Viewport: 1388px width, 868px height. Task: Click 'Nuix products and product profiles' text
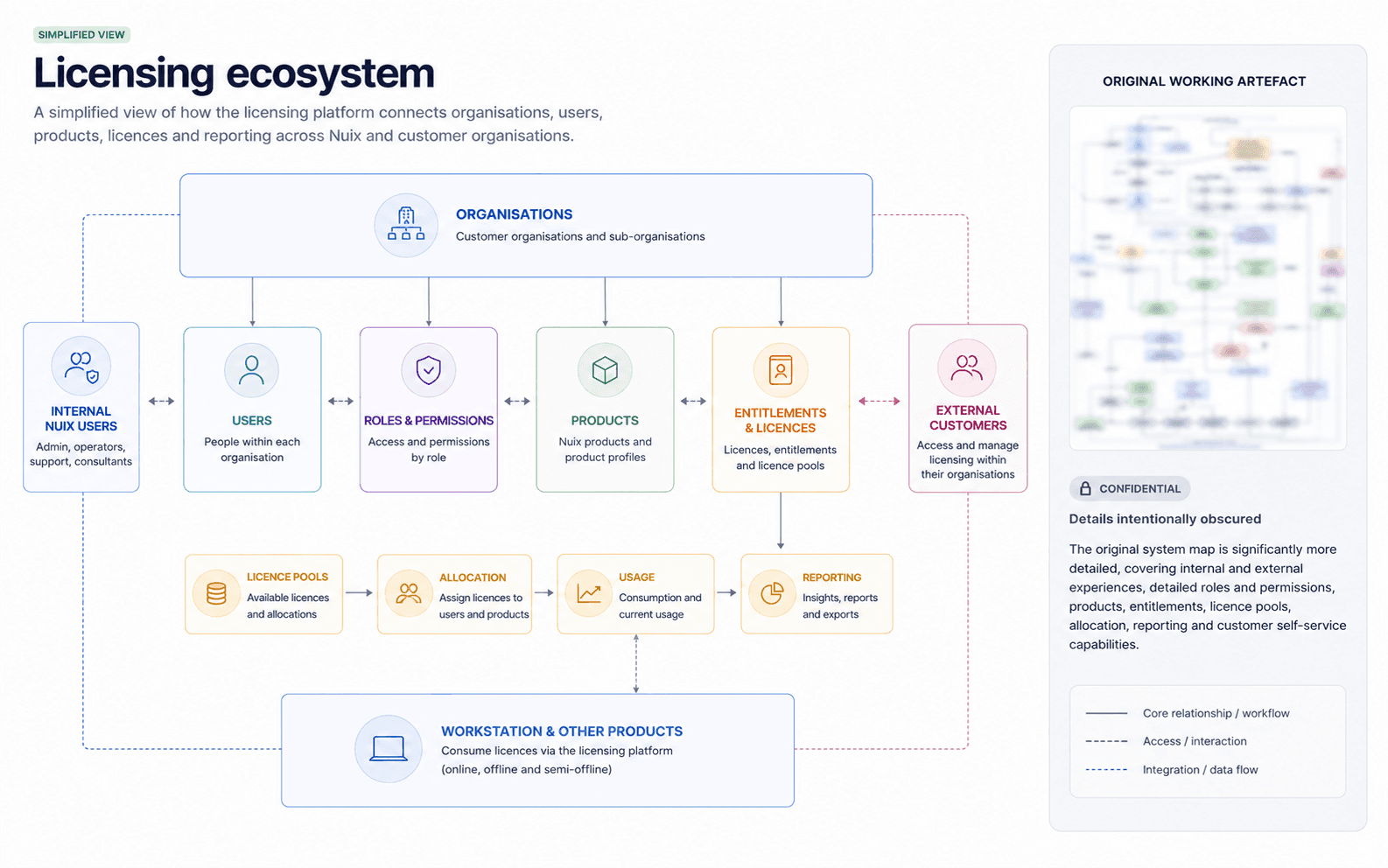tap(605, 450)
